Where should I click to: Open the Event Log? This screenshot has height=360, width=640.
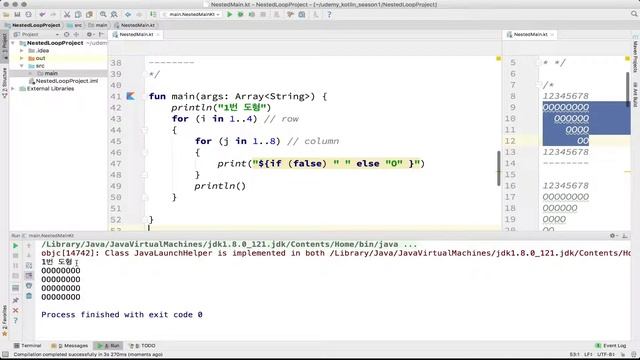tap(611, 346)
